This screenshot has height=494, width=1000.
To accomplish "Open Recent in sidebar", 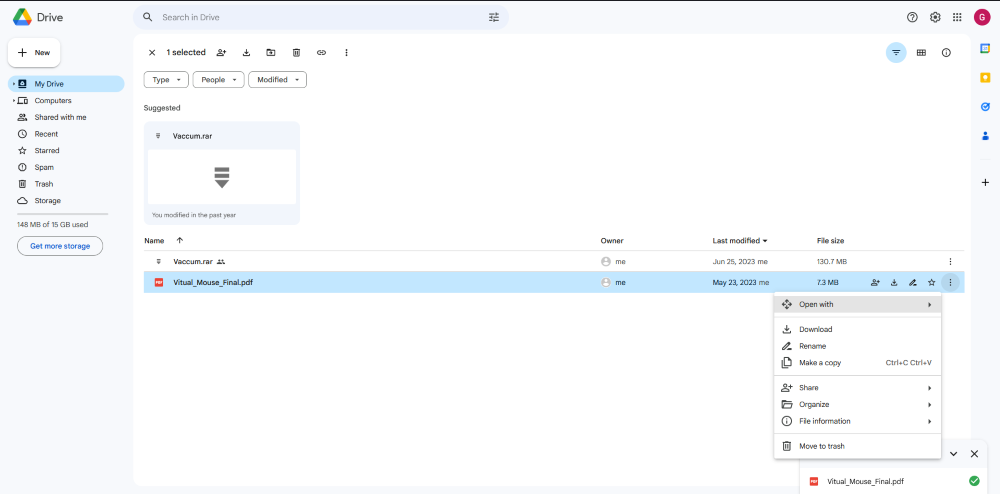I will pyautogui.click(x=66, y=134).
